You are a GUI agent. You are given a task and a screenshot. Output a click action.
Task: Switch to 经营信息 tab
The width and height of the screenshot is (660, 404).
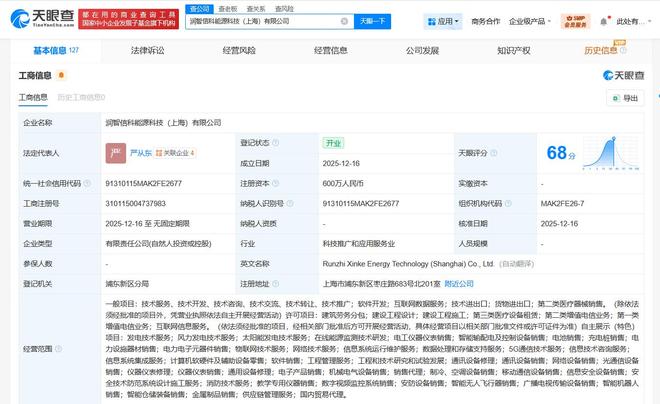[x=331, y=50]
